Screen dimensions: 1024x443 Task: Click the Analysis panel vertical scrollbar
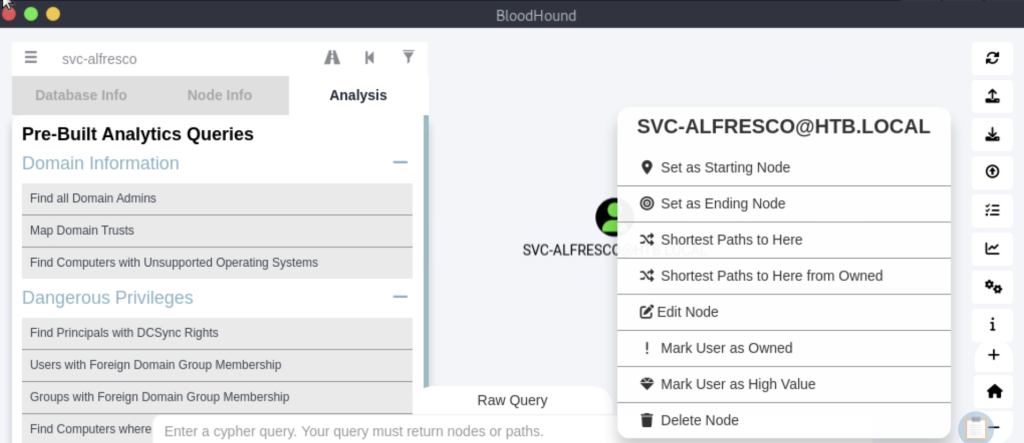tap(426, 252)
